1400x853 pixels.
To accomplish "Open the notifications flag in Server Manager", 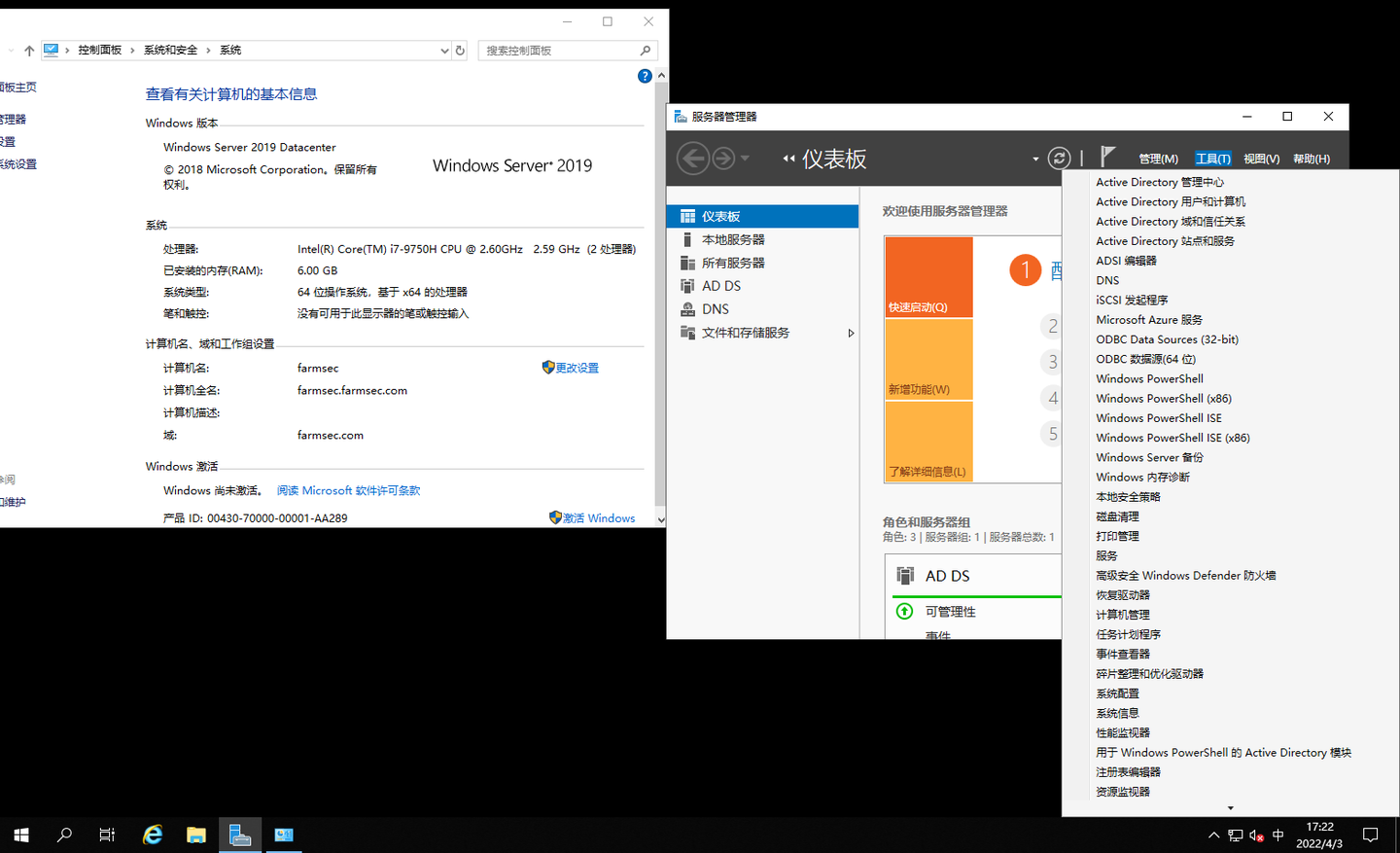I will (1107, 158).
